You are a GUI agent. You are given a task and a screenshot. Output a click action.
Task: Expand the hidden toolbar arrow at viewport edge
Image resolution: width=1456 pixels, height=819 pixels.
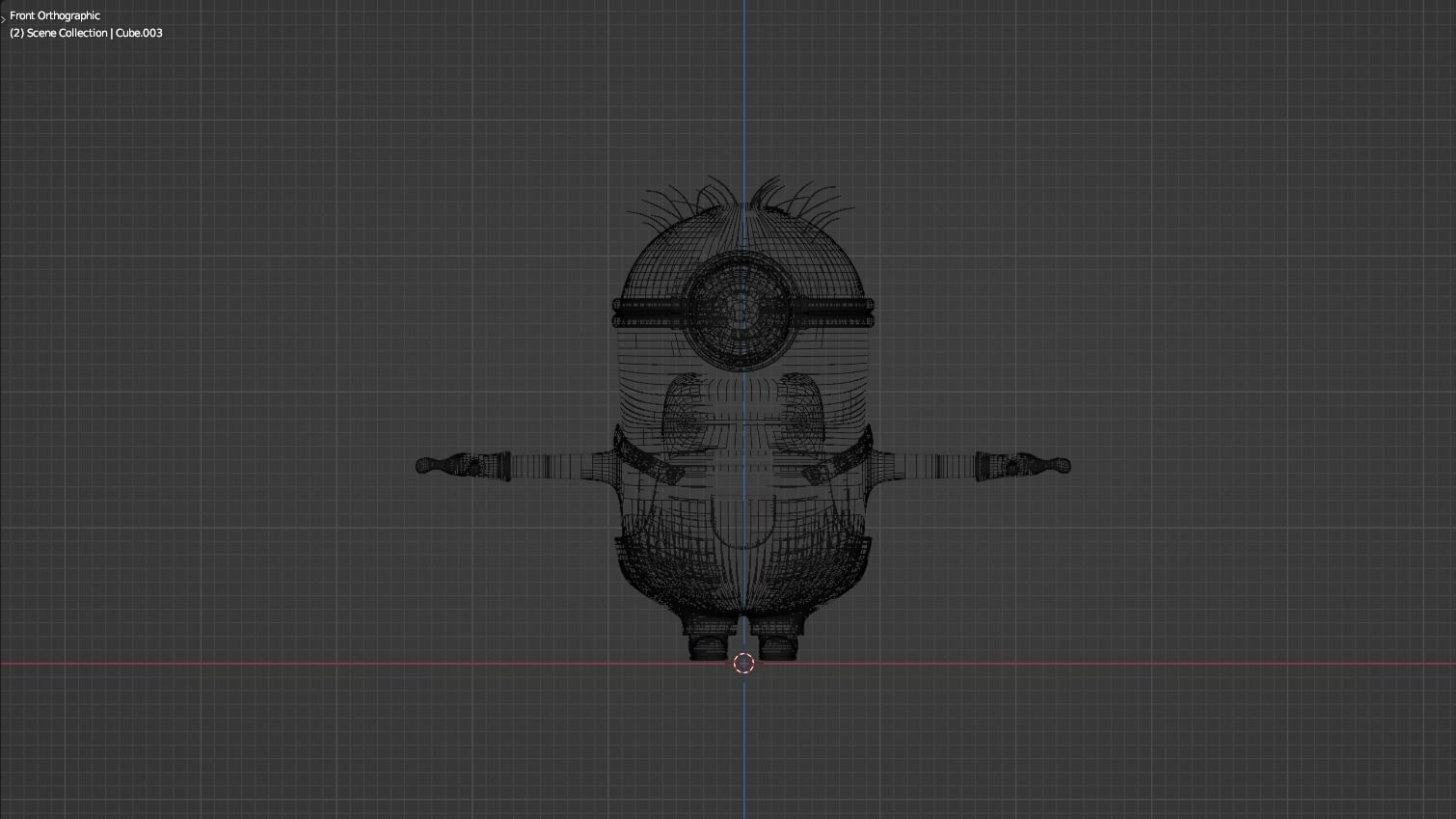[3, 18]
